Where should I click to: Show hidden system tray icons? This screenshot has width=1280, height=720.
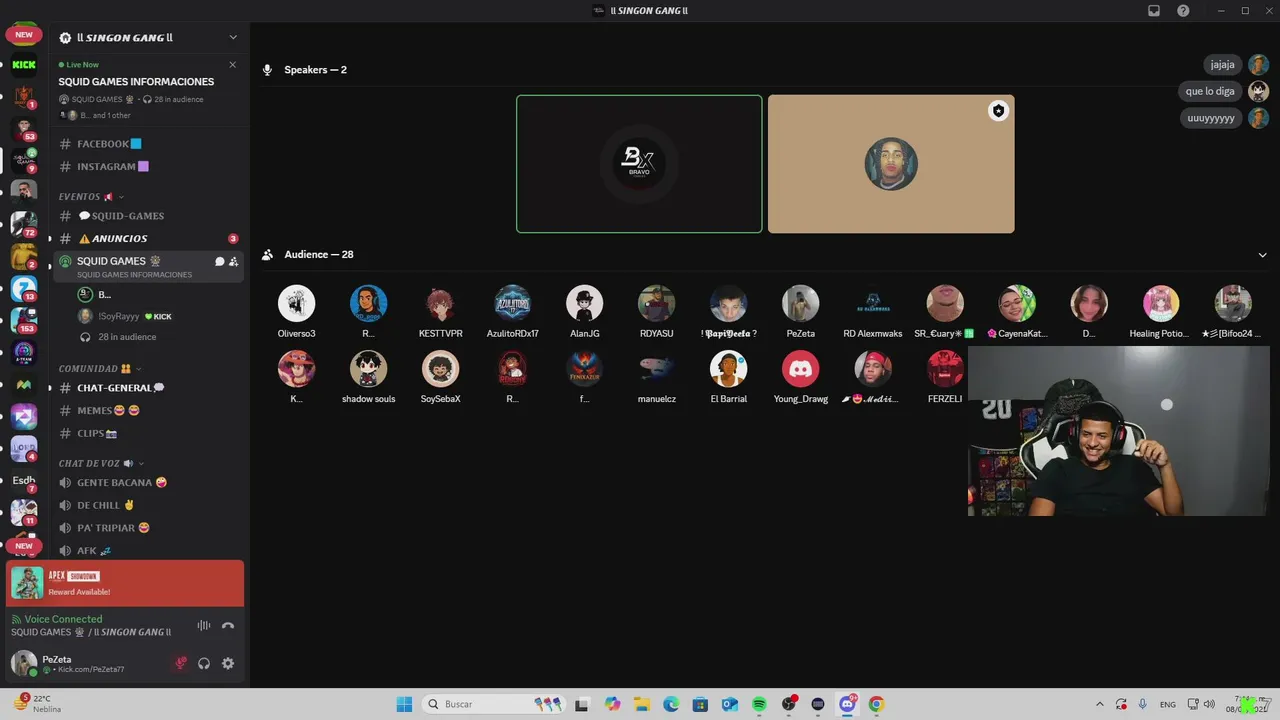(x=1100, y=704)
